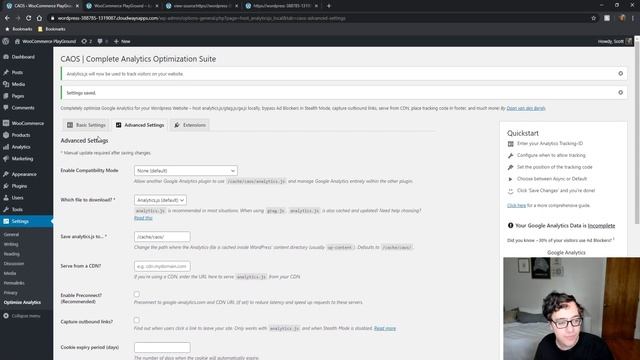Open Media settings submenu item
Image resolution: width=640 pixels, height=360 pixels.
coord(10,273)
